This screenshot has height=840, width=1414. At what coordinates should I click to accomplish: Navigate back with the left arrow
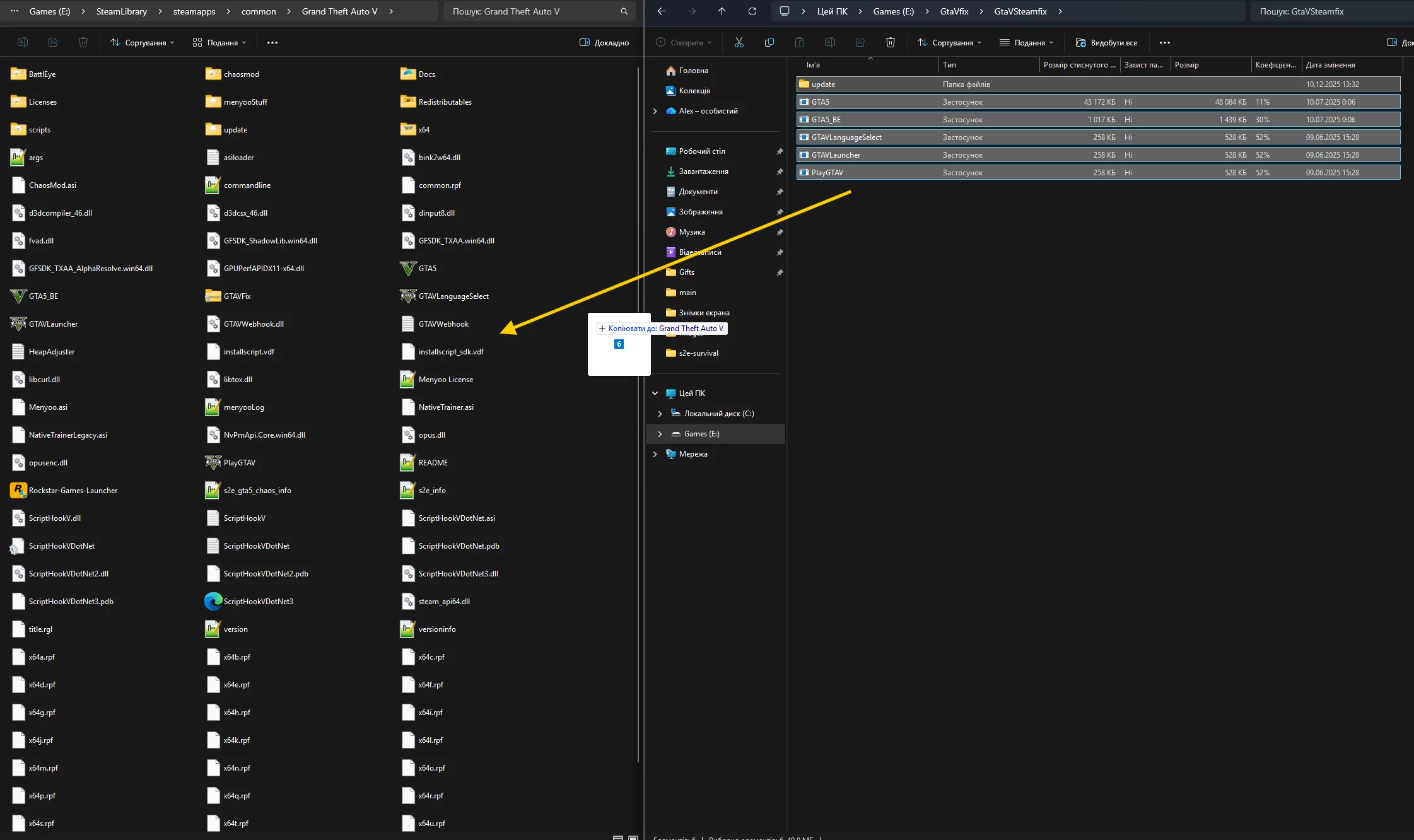[661, 11]
